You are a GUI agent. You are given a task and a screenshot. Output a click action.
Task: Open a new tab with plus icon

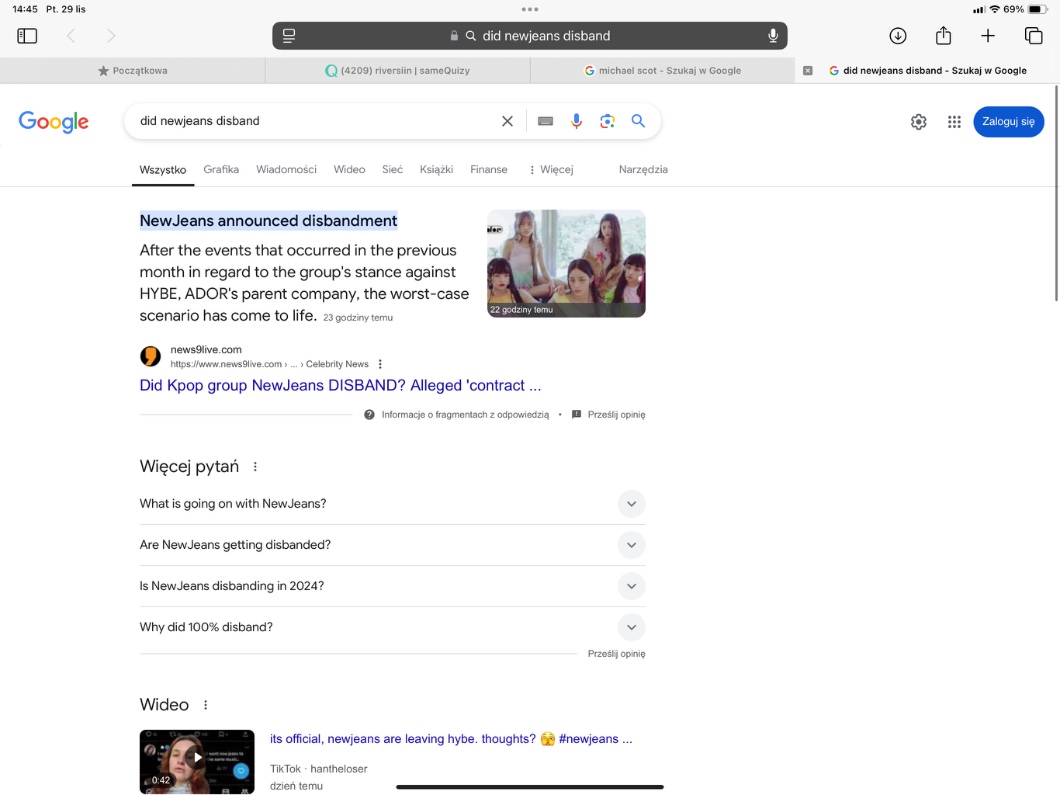click(988, 36)
